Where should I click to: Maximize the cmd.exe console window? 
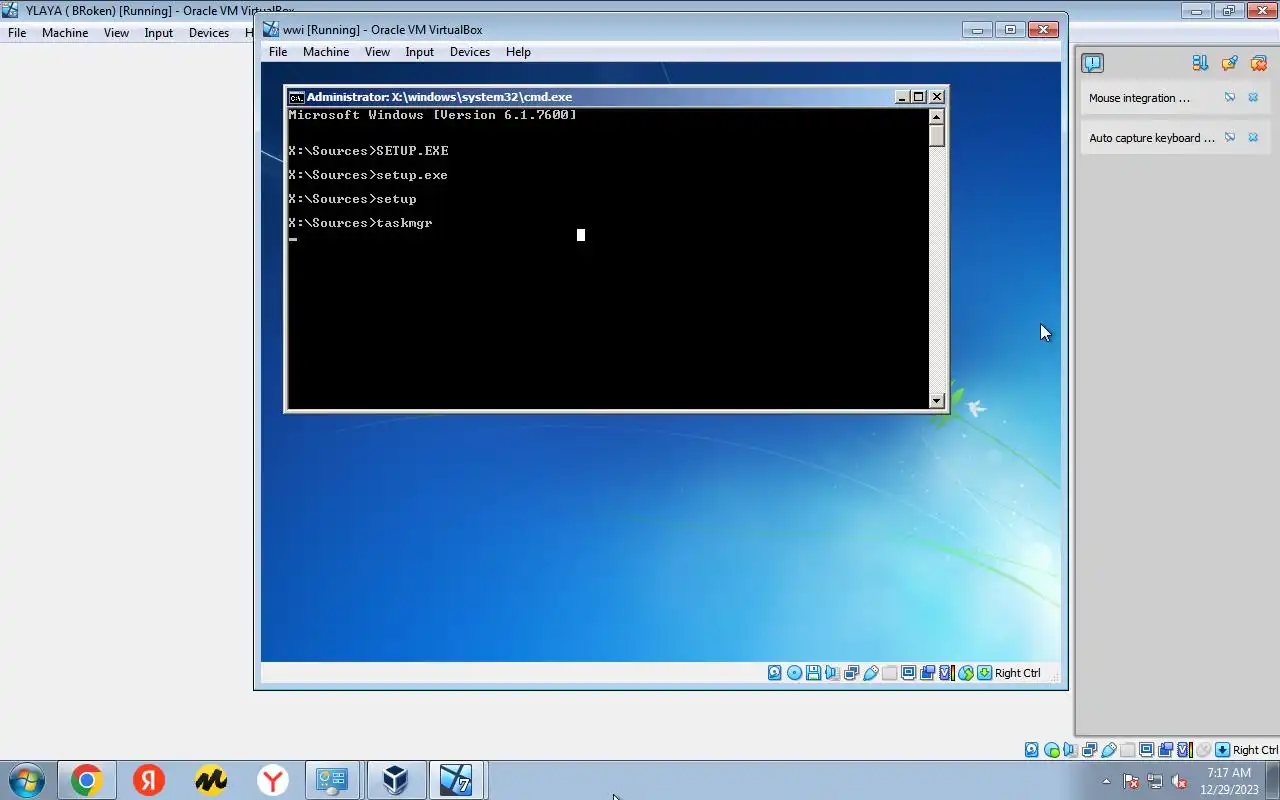point(919,97)
